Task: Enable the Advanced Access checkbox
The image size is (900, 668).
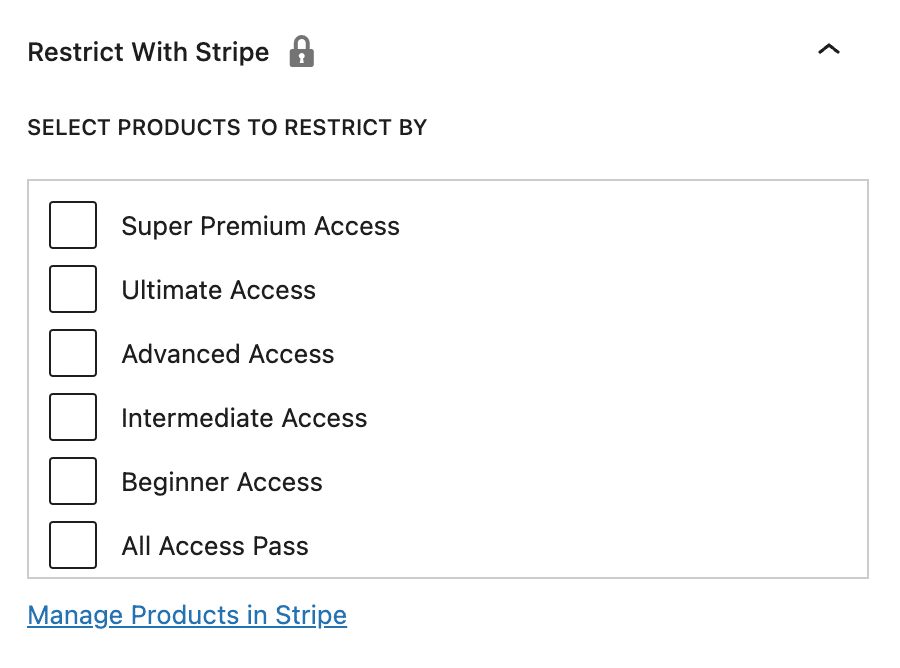Action: tap(73, 353)
